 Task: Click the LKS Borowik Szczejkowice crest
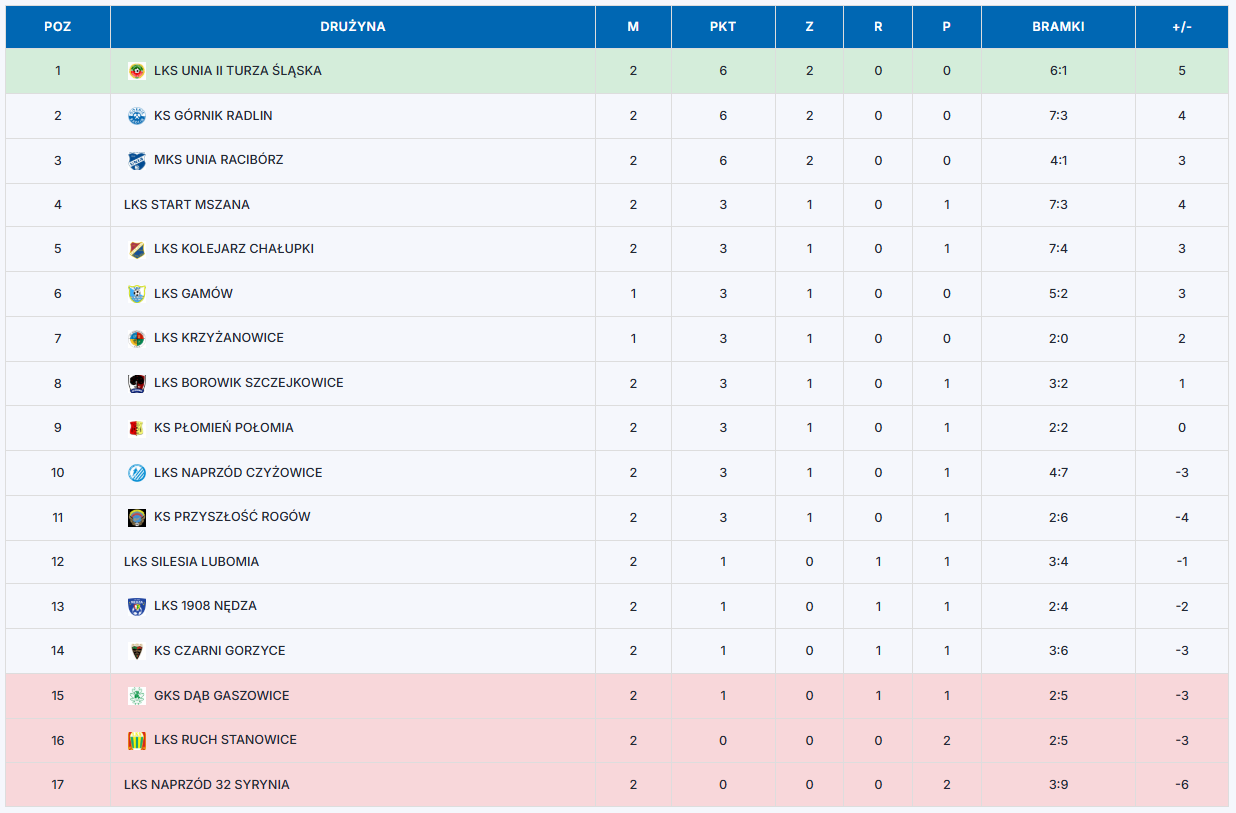[x=137, y=383]
